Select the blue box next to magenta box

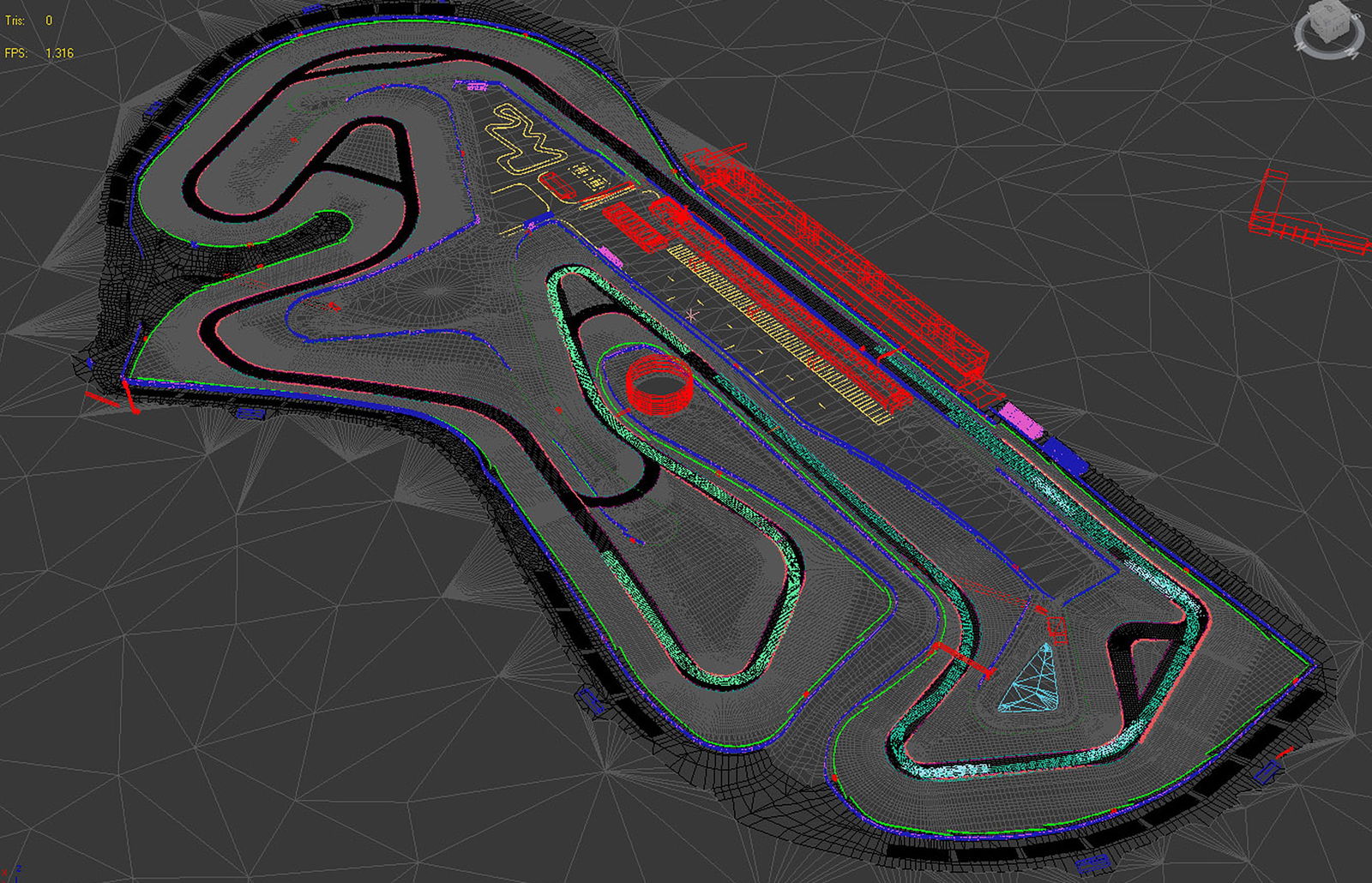pyautogui.click(x=1064, y=454)
